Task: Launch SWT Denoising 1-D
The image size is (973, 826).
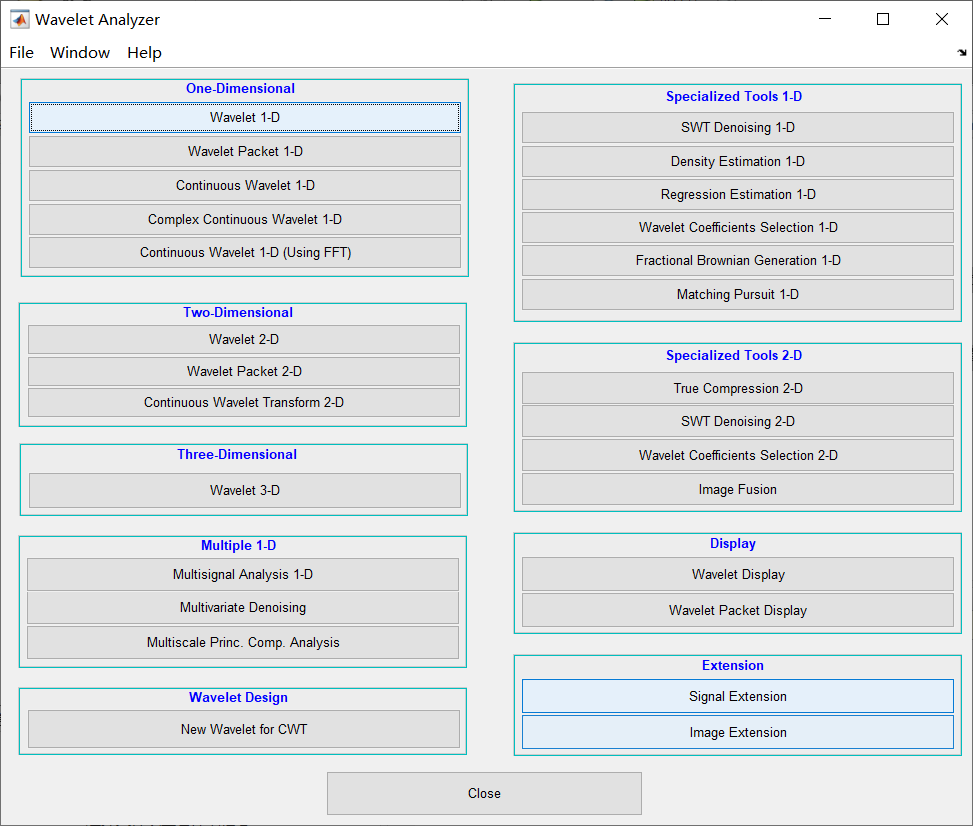Action: click(x=737, y=127)
